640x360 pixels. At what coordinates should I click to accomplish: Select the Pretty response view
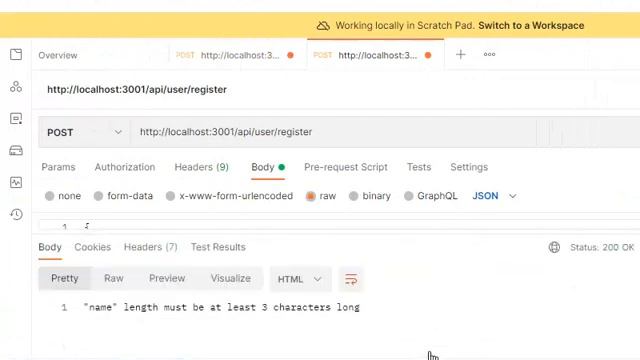pyautogui.click(x=64, y=278)
